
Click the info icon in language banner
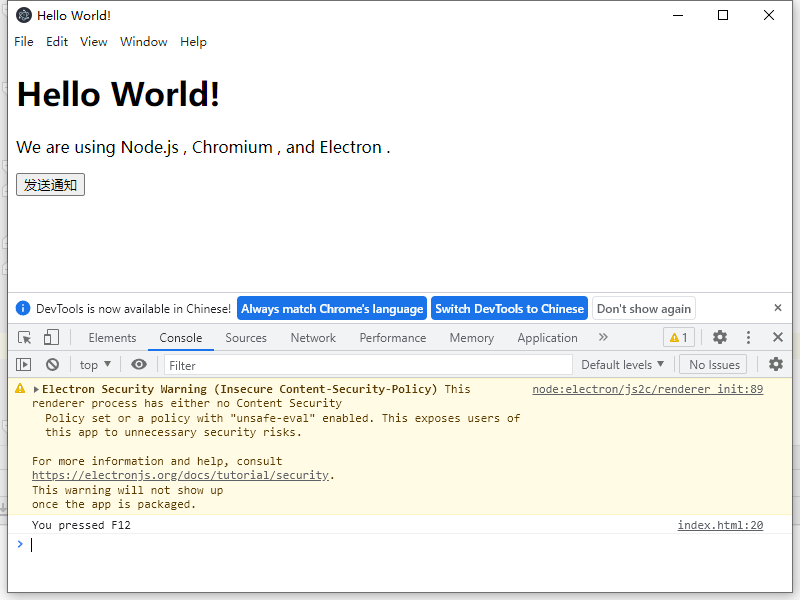coord(23,308)
